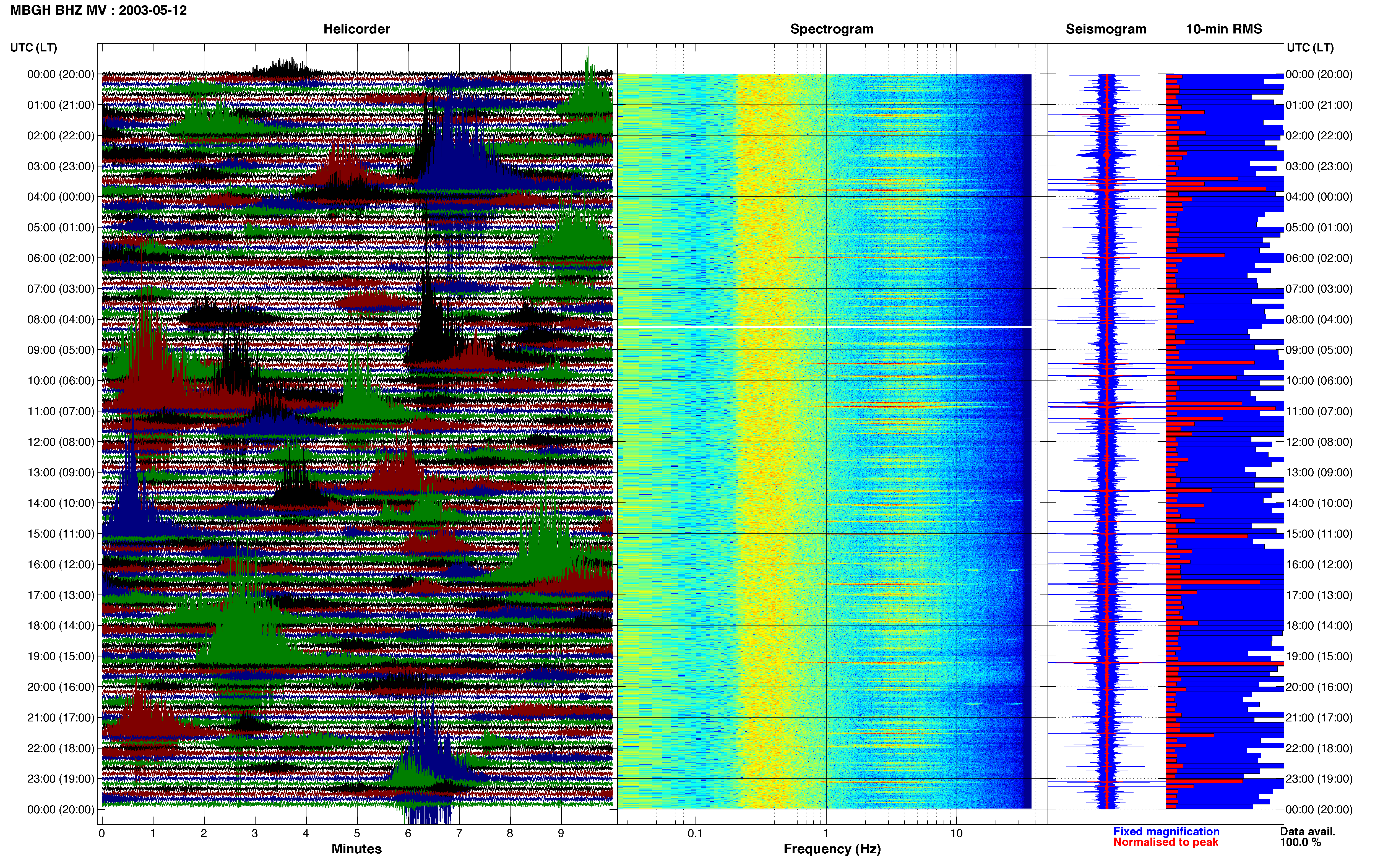Click the right '06:00 (02:00)' time label

(1319, 258)
